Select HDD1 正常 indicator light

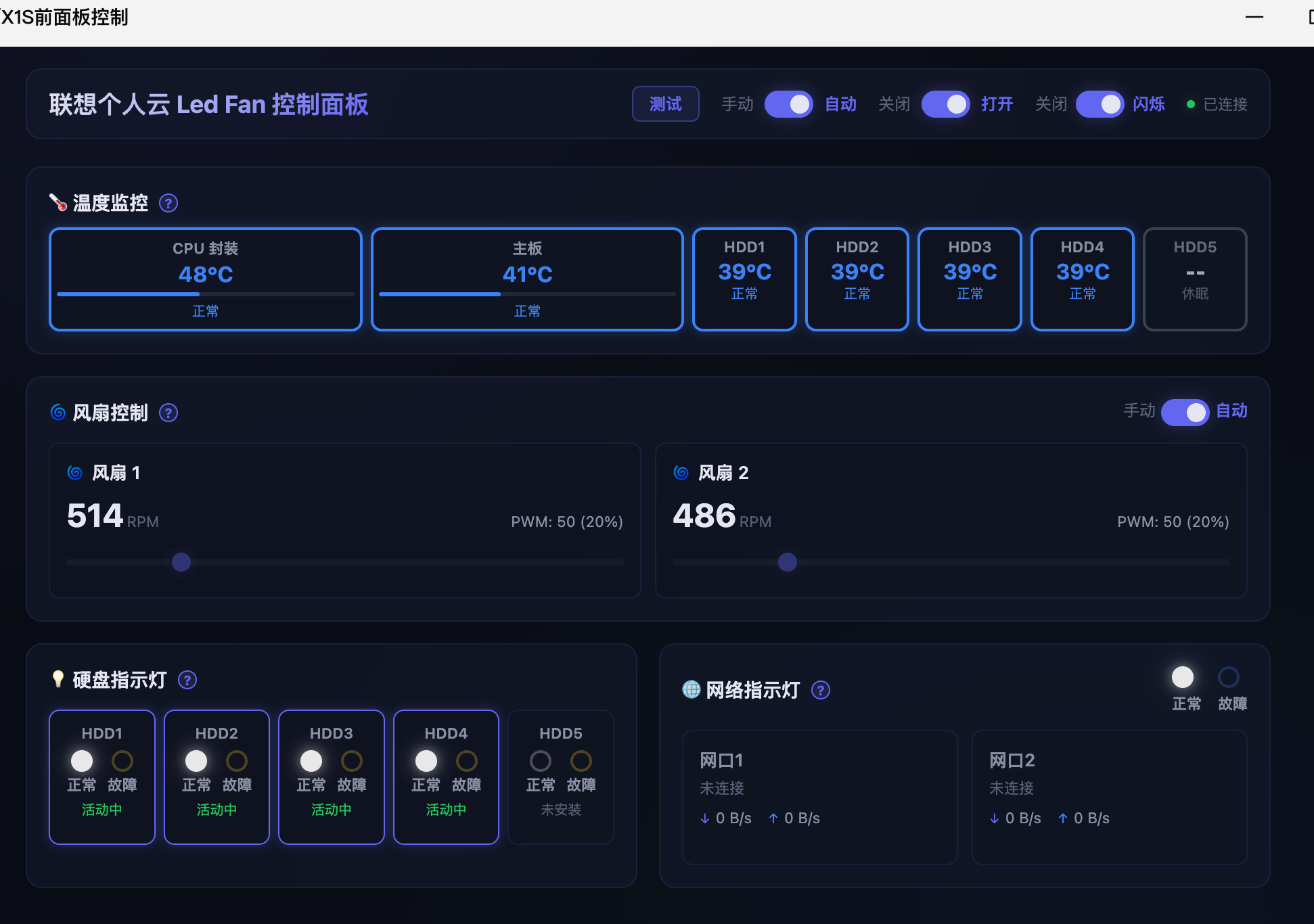coord(82,761)
